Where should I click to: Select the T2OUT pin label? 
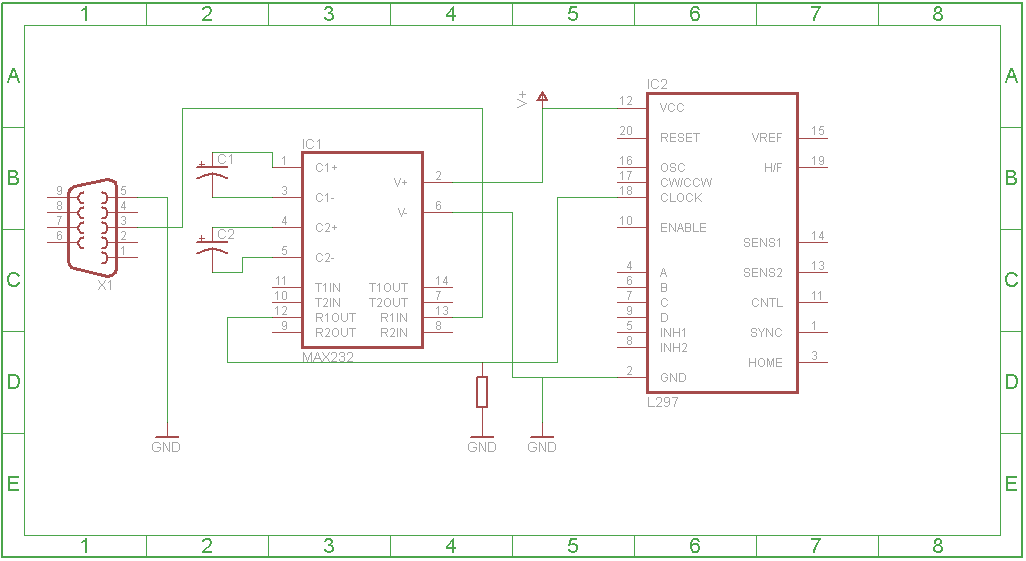coord(388,303)
